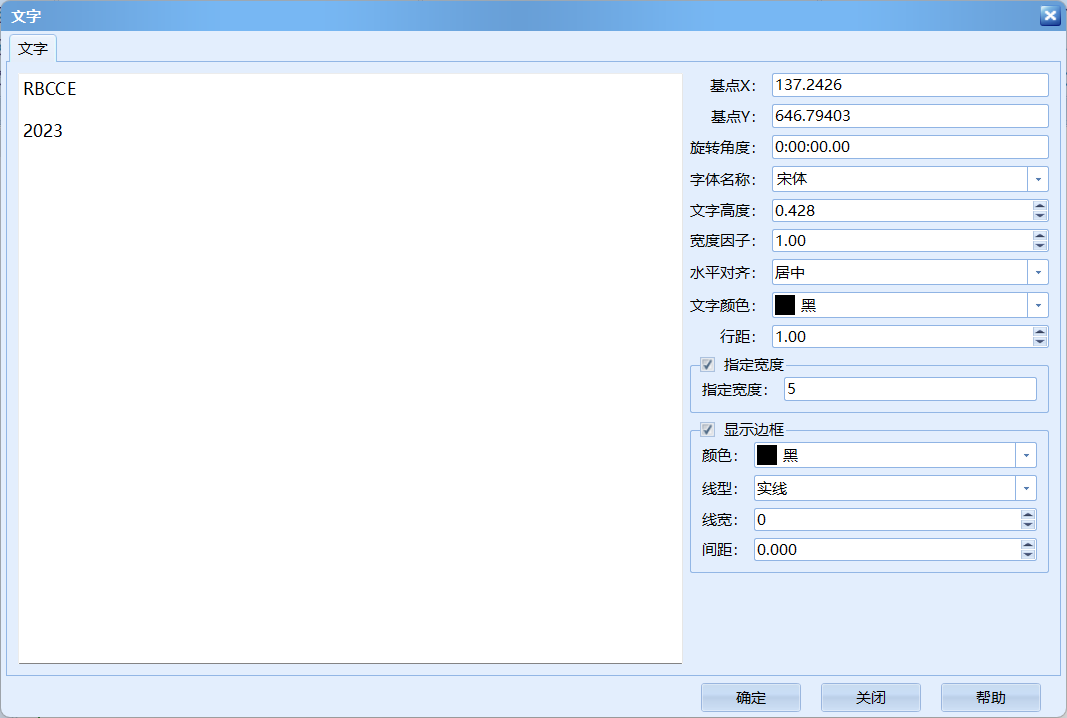Select the 文字 tab
Screen dimensions: 1067x718
pyautogui.click(x=33, y=48)
